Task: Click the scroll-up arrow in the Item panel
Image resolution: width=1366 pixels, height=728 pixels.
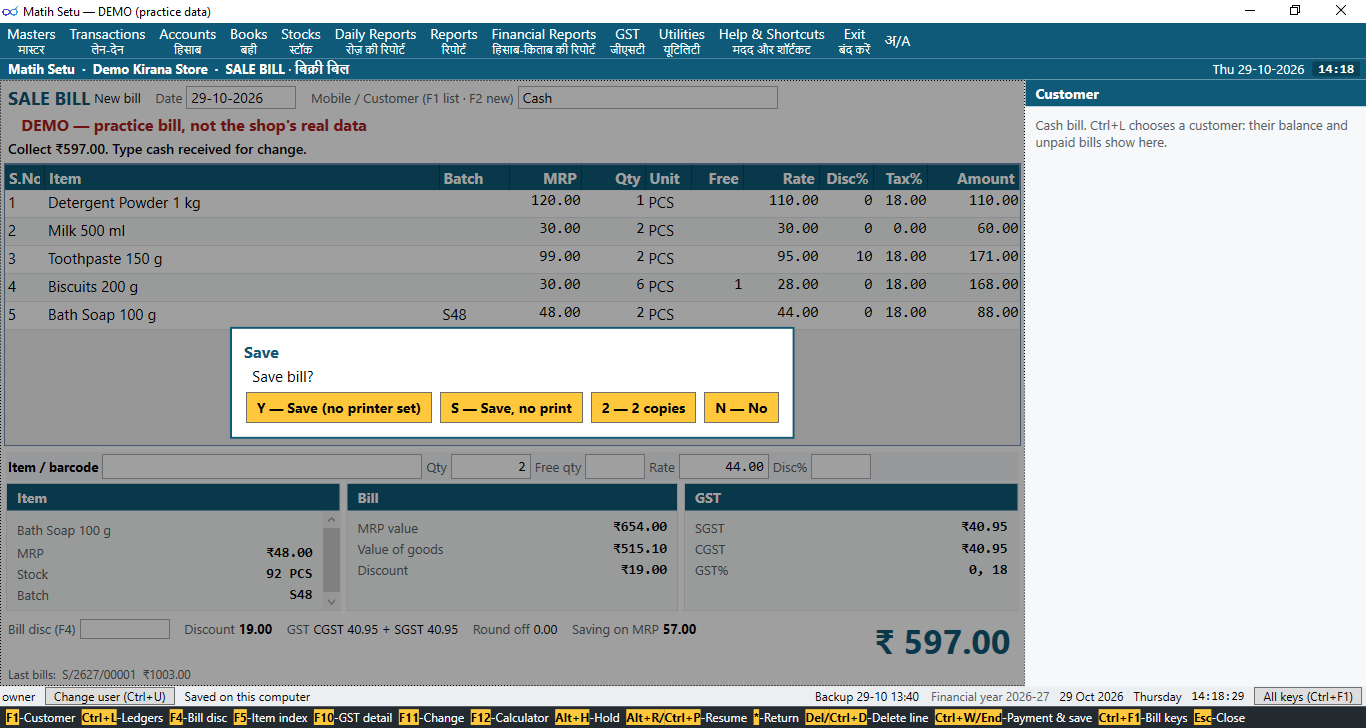Action: pyautogui.click(x=331, y=520)
